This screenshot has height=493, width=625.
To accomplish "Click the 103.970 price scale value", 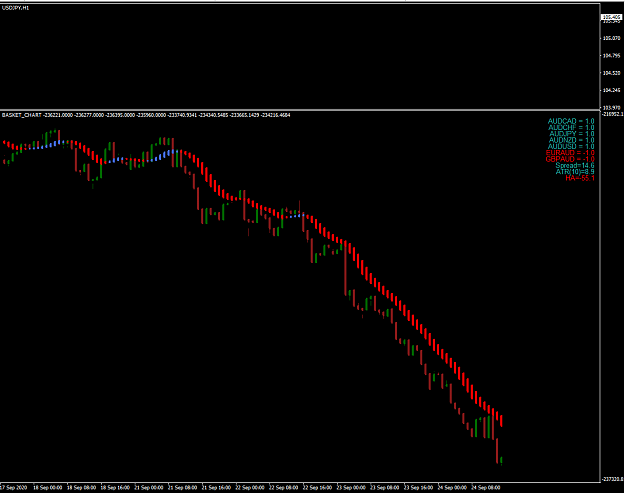I will pyautogui.click(x=612, y=108).
